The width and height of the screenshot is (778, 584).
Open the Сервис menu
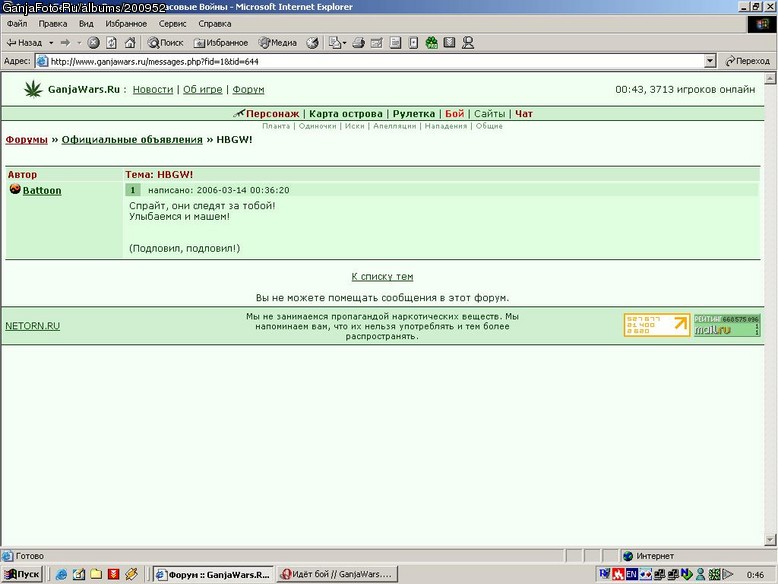click(172, 24)
